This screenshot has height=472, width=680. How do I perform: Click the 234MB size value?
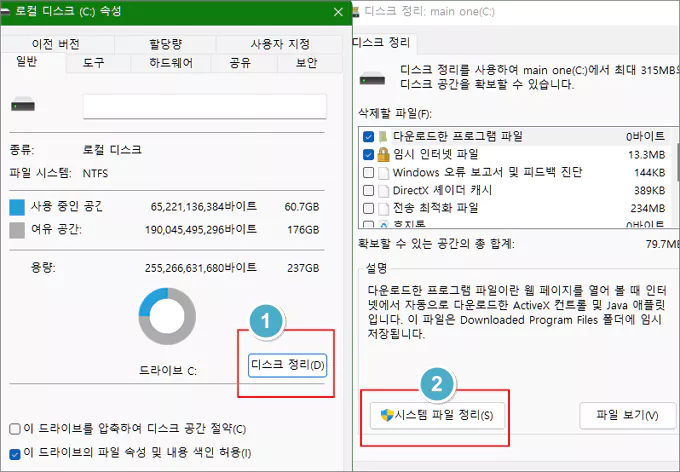point(648,209)
